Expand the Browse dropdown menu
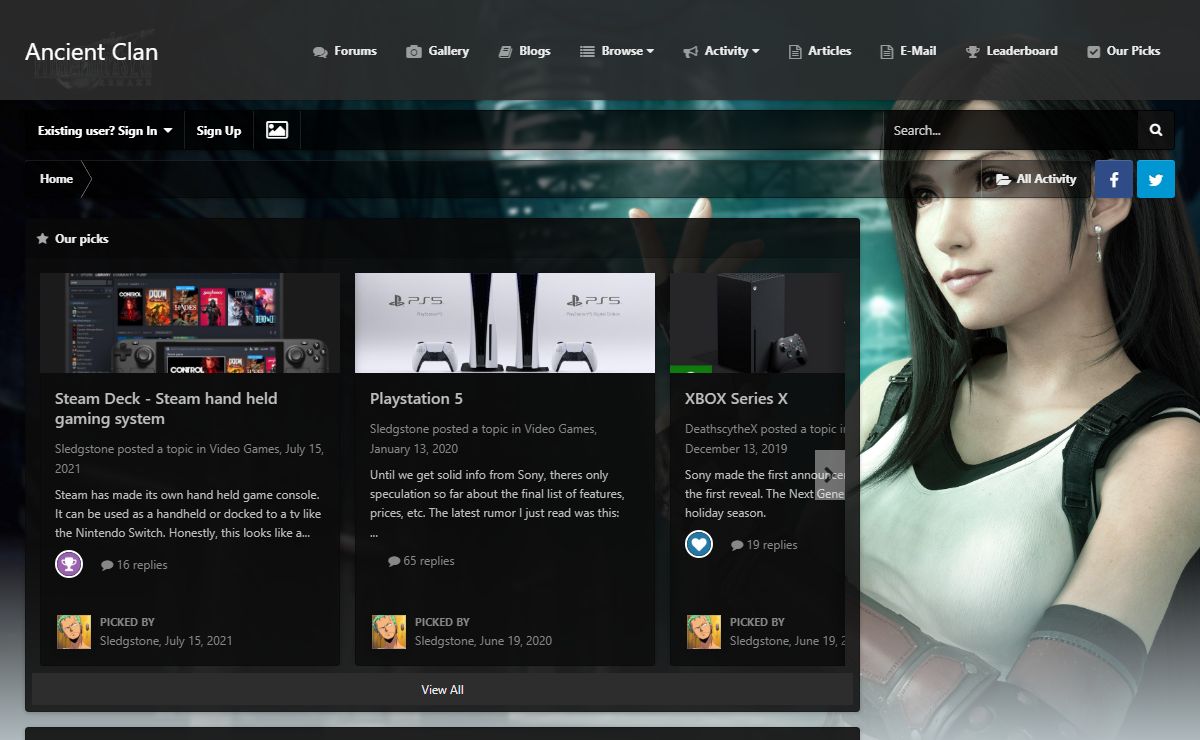The image size is (1200, 740). [x=617, y=51]
